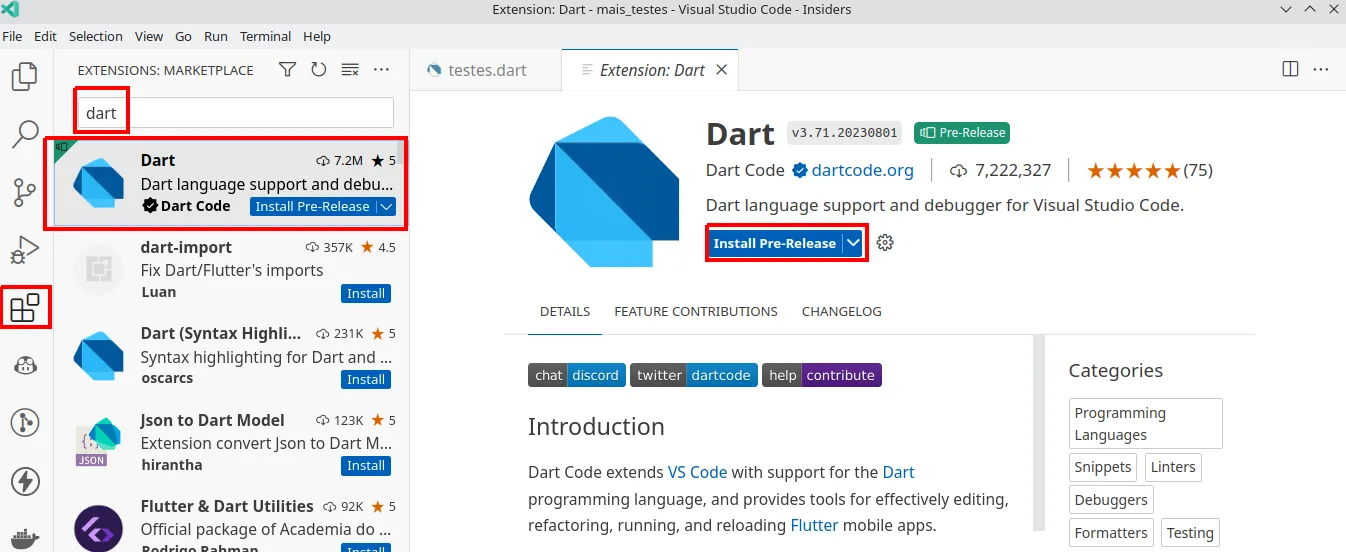The height and width of the screenshot is (552, 1346).
Task: Open the File menu
Action: point(13,36)
